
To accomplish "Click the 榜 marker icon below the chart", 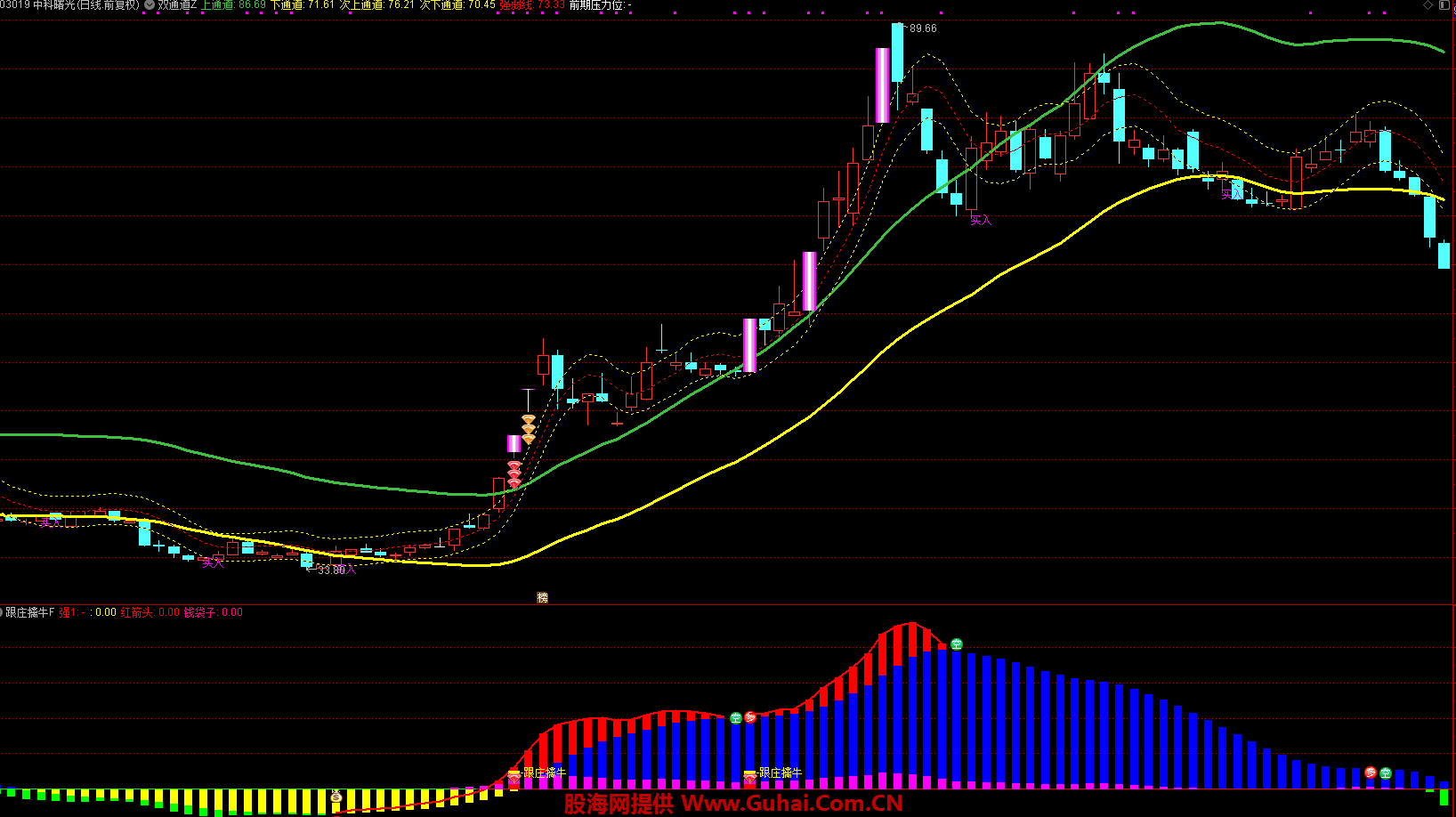I will click(542, 597).
